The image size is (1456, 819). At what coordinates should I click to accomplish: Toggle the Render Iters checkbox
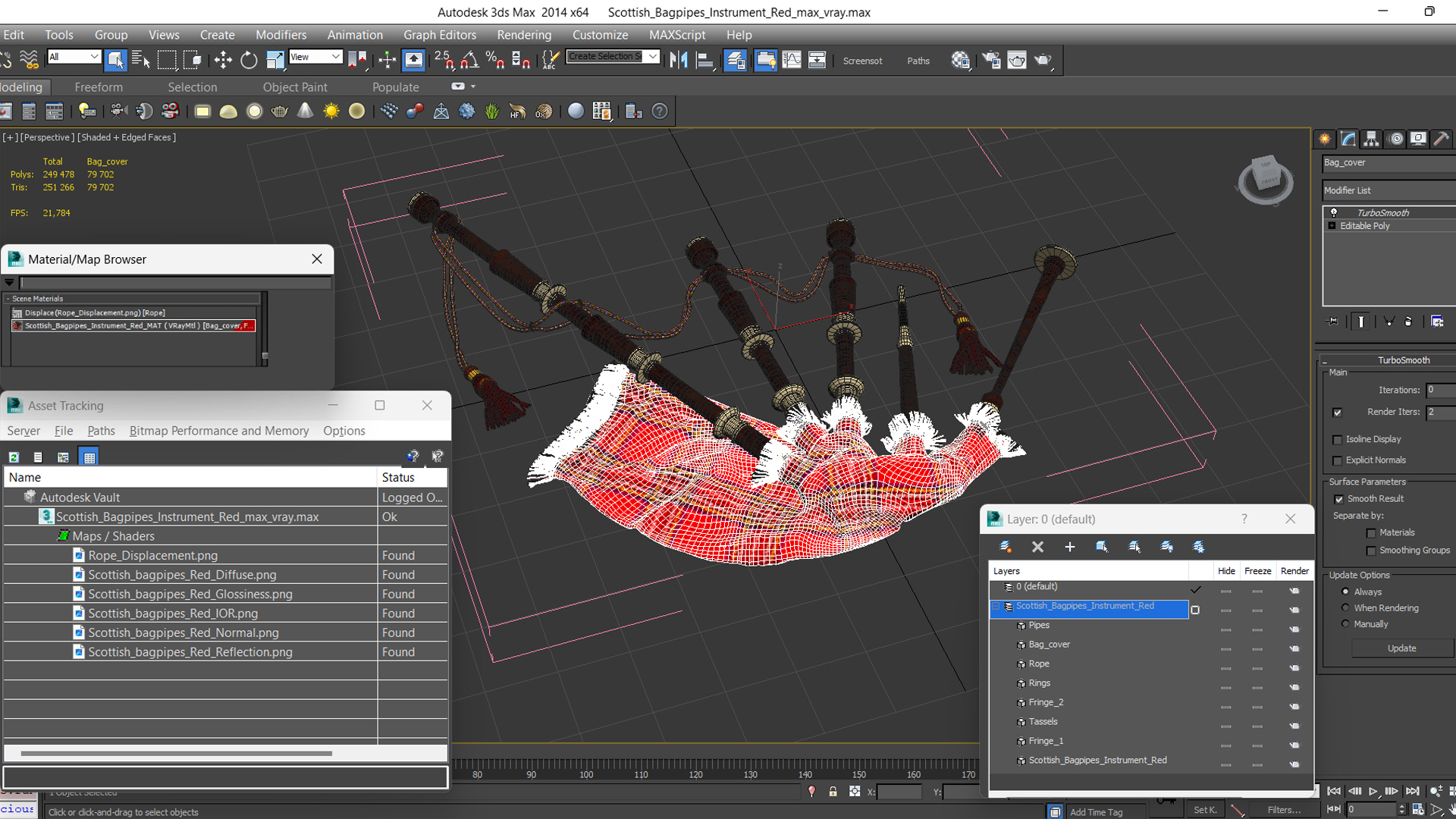[1338, 413]
